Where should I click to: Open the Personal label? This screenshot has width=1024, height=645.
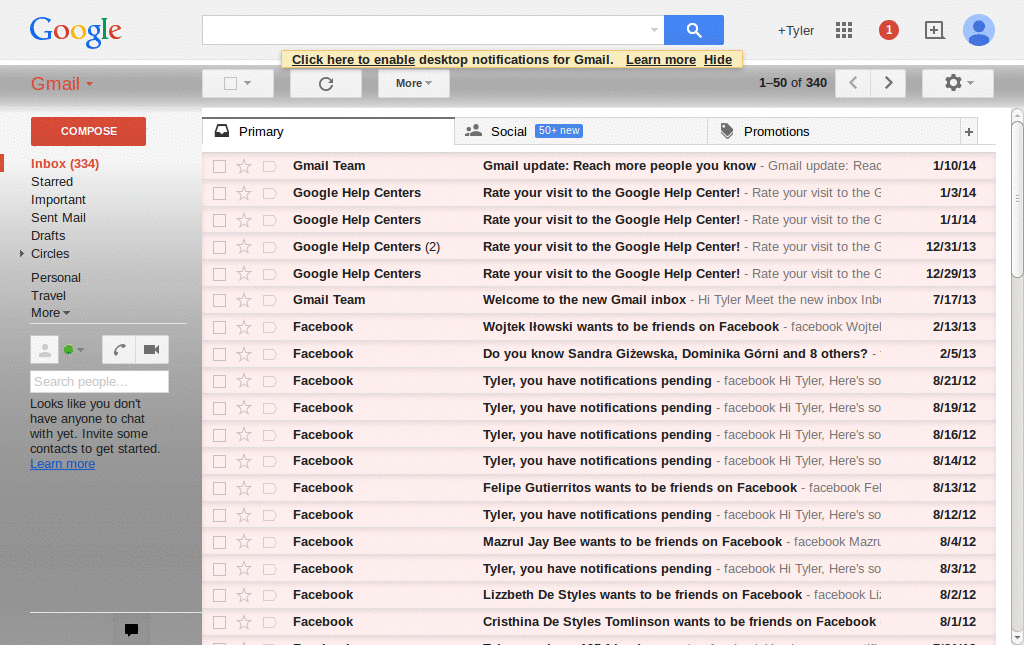pos(56,277)
